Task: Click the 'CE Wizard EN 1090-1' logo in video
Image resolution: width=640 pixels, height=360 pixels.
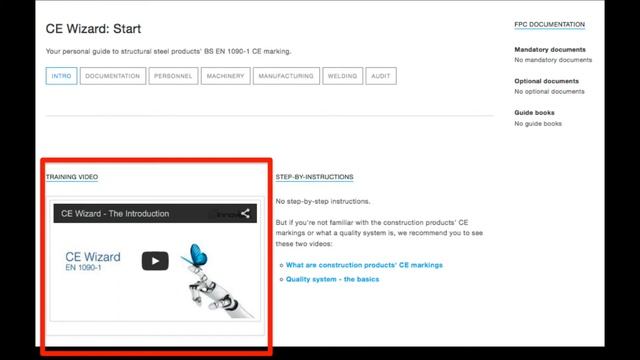Action: [x=93, y=261]
